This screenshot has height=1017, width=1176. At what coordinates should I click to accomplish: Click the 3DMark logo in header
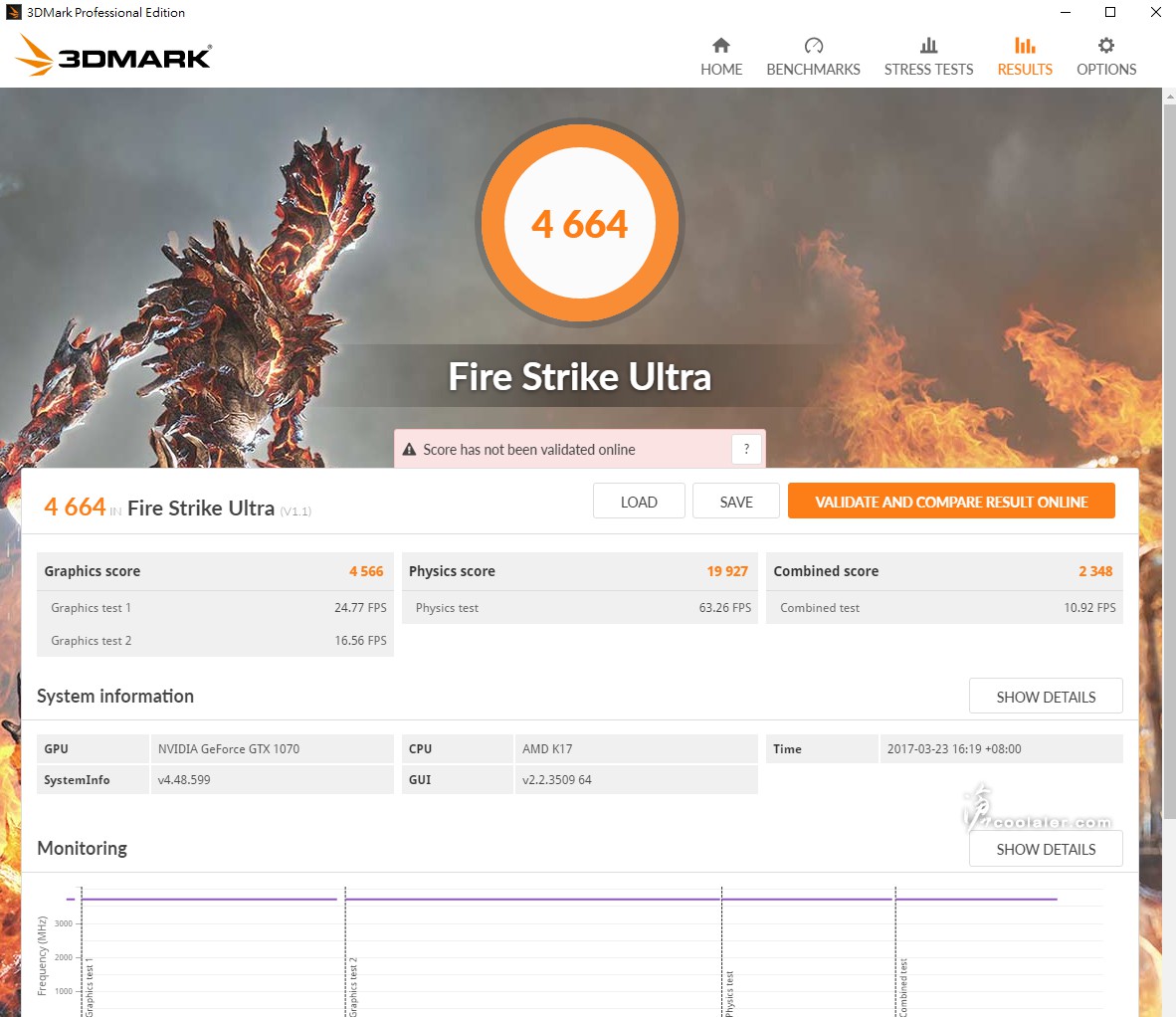113,56
